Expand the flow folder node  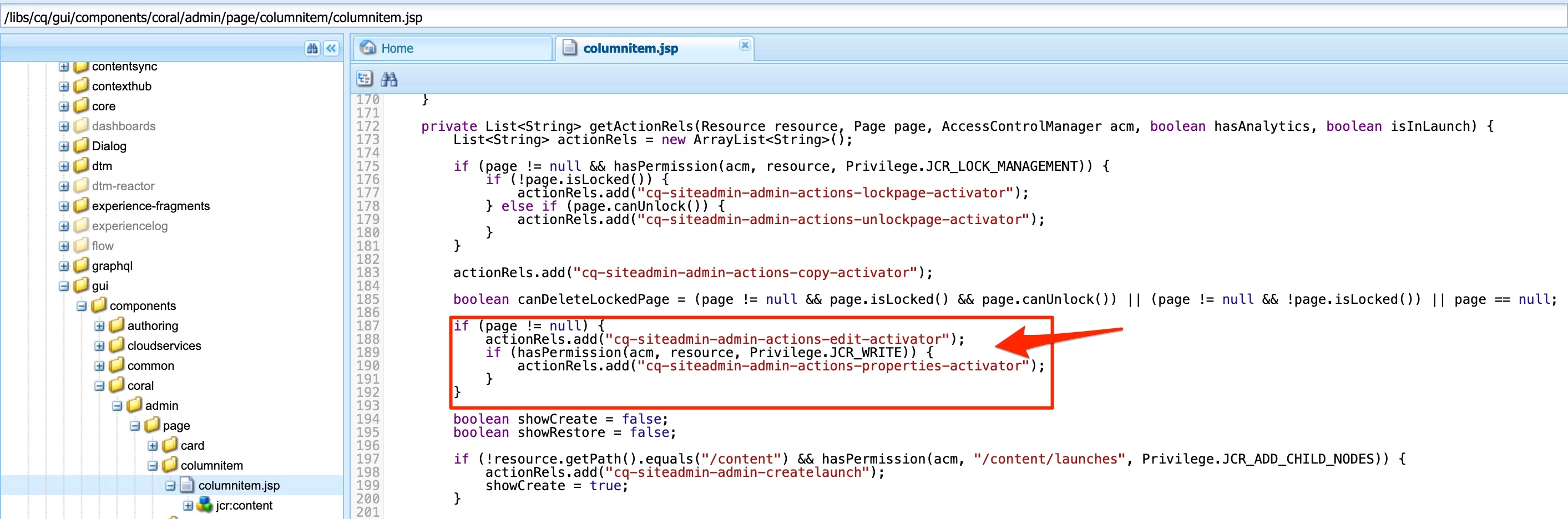[x=64, y=246]
